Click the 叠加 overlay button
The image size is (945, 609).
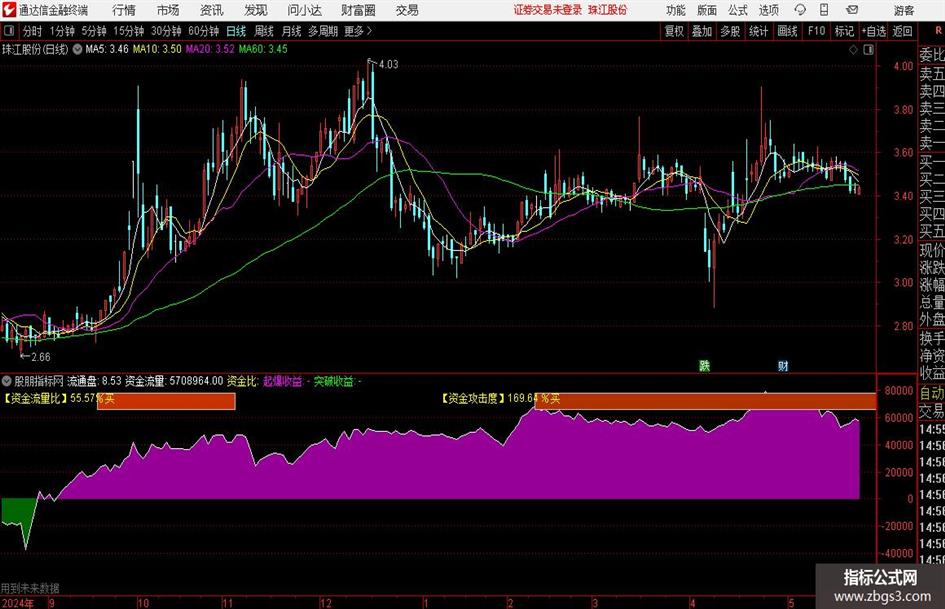[702, 31]
